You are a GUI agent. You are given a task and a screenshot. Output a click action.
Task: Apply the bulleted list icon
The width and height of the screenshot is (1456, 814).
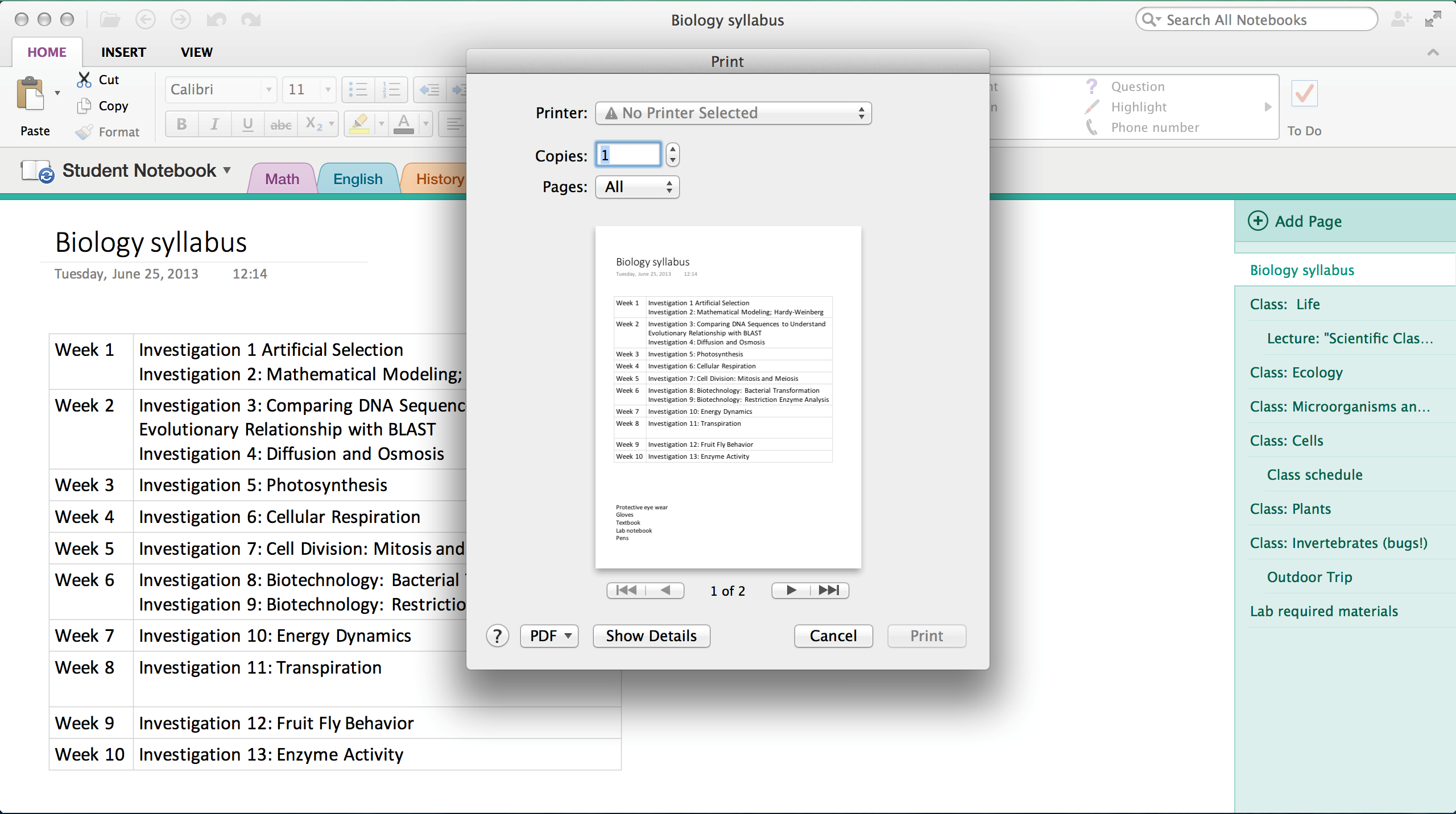pos(358,90)
